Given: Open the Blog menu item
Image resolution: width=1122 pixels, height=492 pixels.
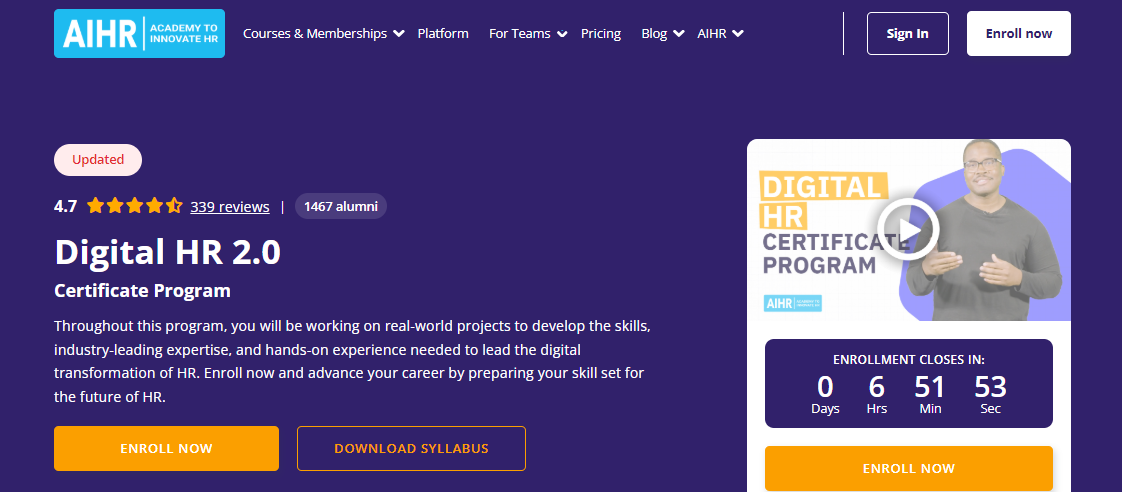Looking at the screenshot, I should tap(654, 34).
